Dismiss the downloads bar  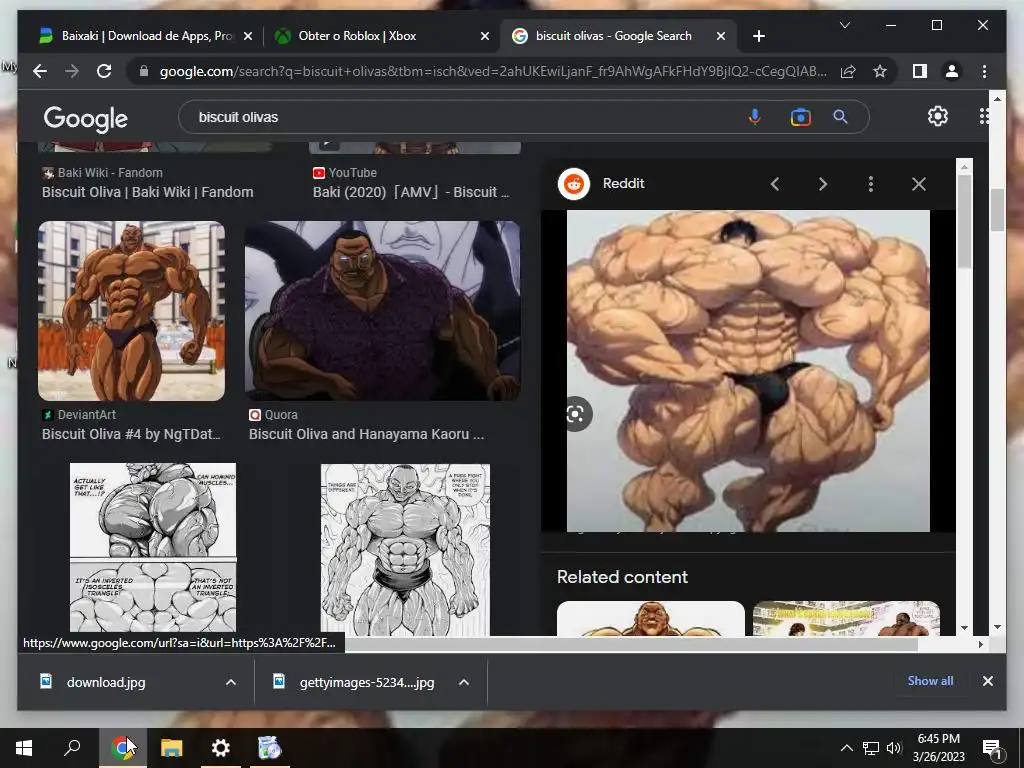[987, 681]
